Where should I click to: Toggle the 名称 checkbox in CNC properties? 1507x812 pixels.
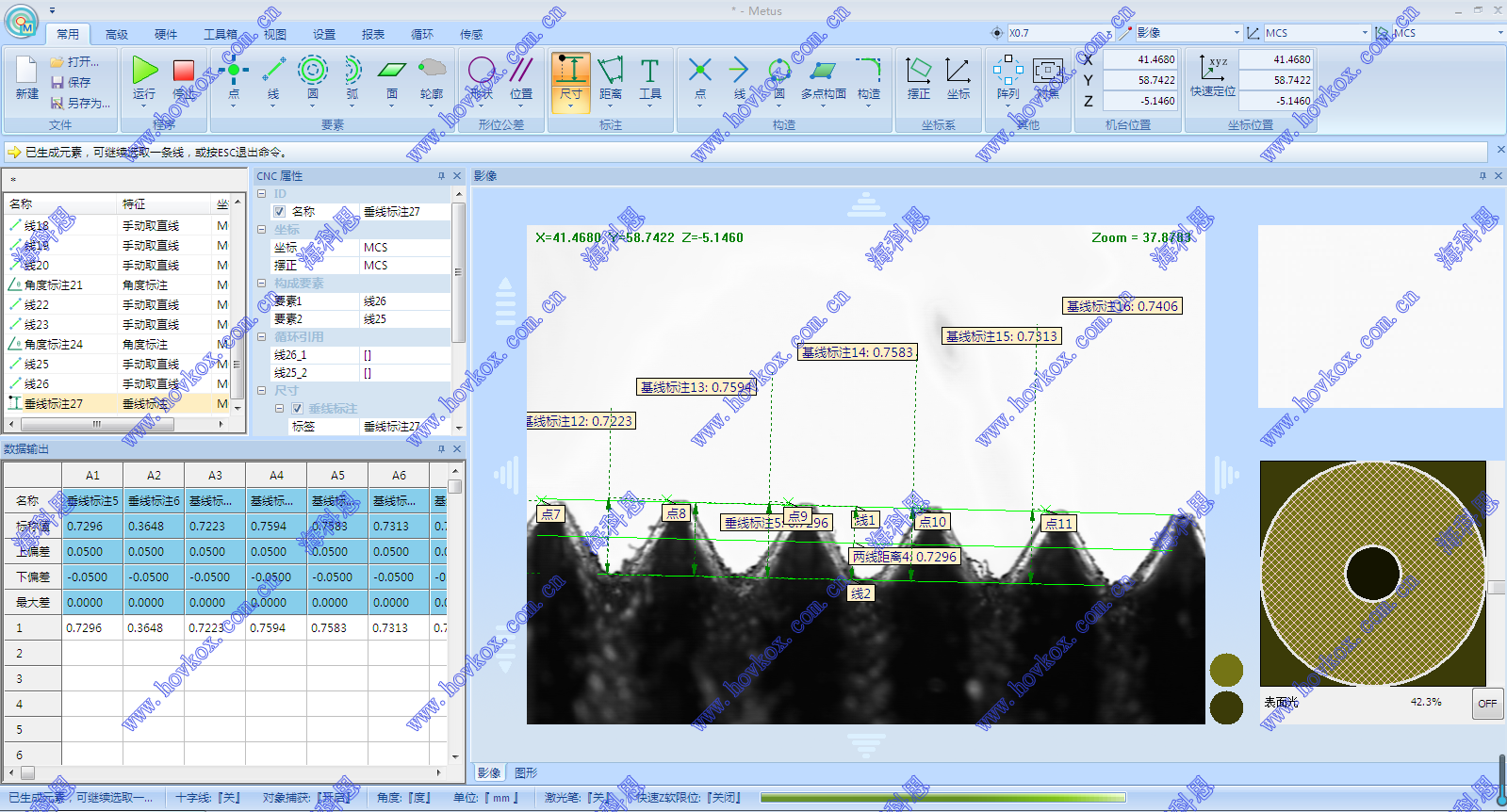280,212
